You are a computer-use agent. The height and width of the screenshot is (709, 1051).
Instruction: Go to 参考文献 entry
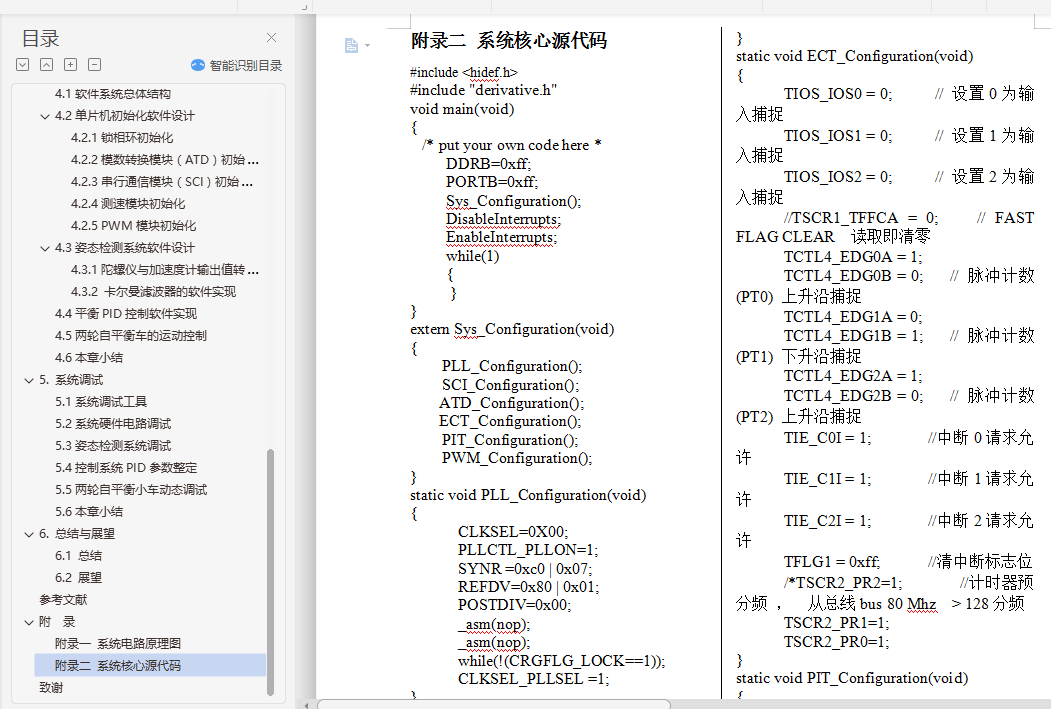coord(63,600)
